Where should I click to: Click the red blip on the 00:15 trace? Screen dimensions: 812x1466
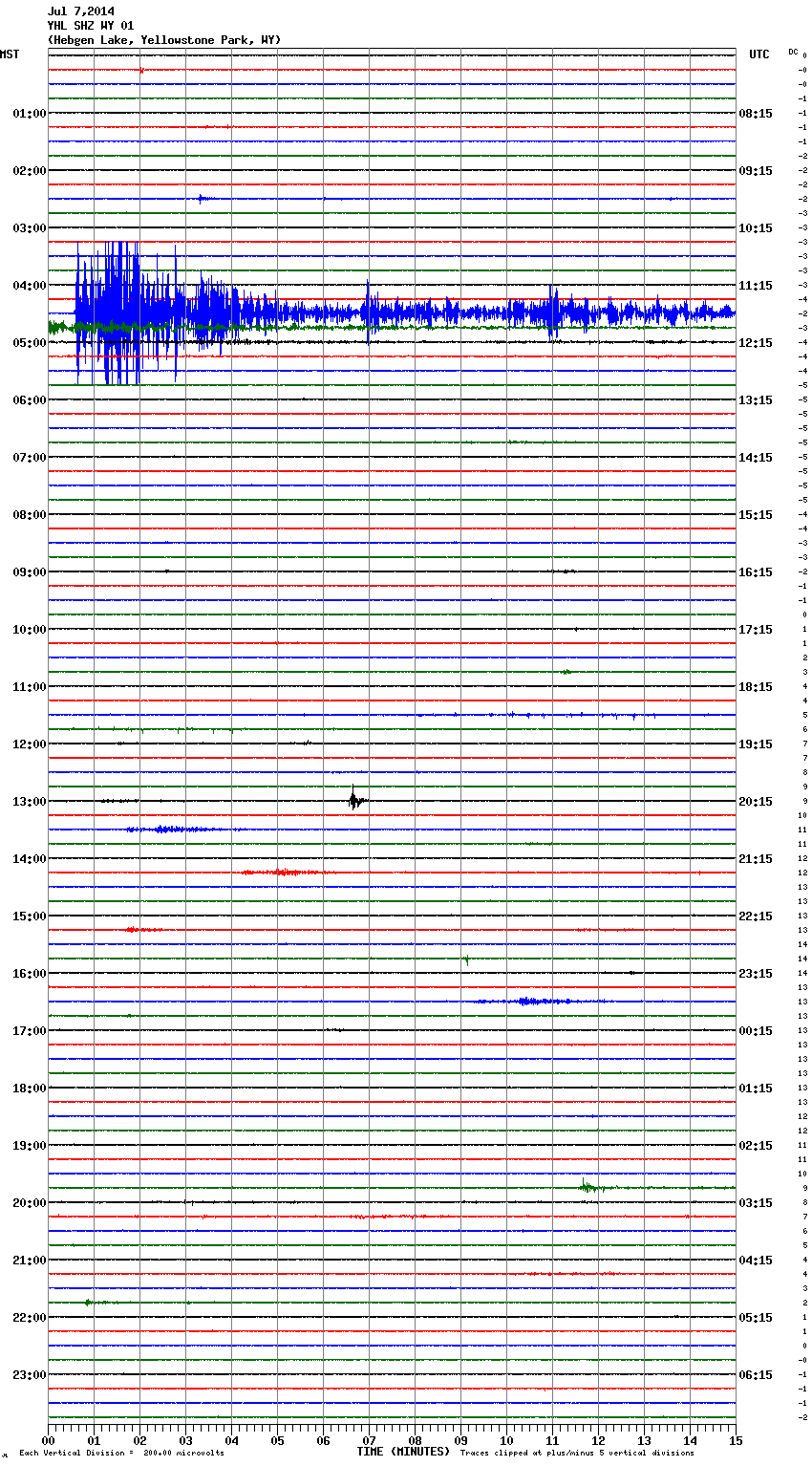point(141,70)
